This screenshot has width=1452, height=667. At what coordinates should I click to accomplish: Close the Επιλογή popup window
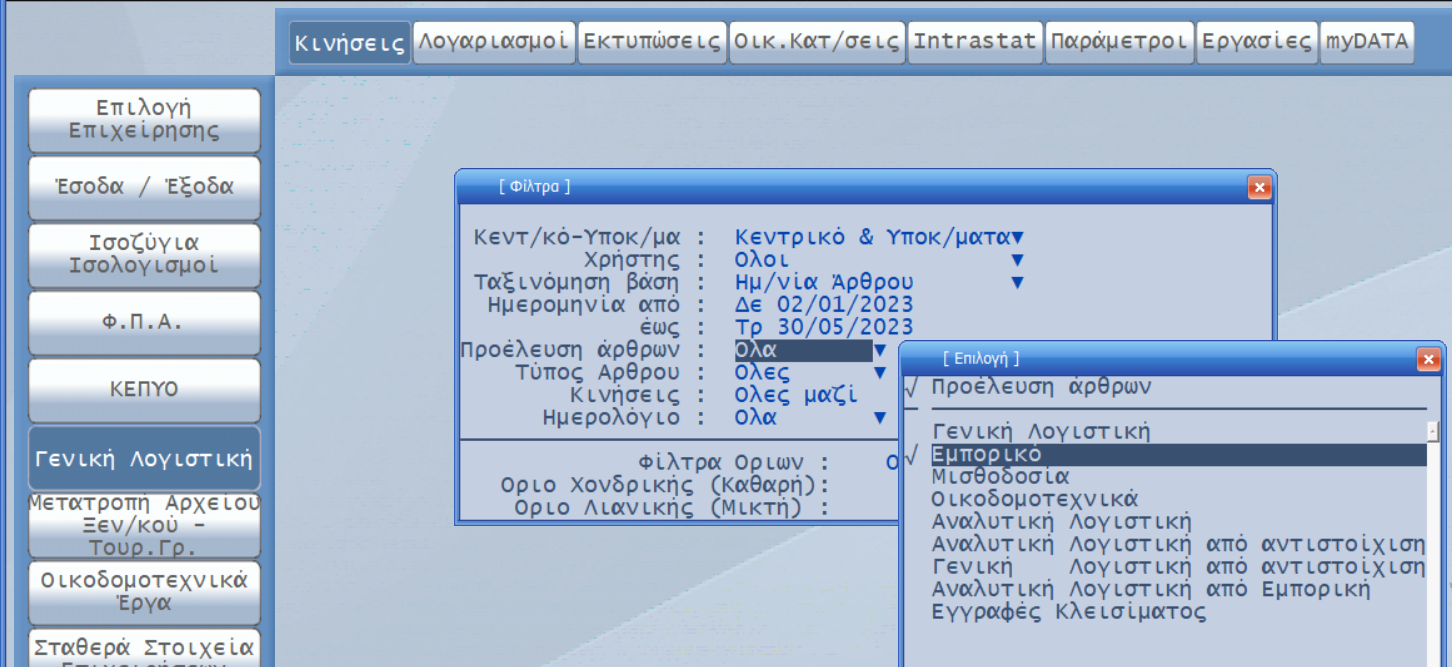[x=1428, y=359]
